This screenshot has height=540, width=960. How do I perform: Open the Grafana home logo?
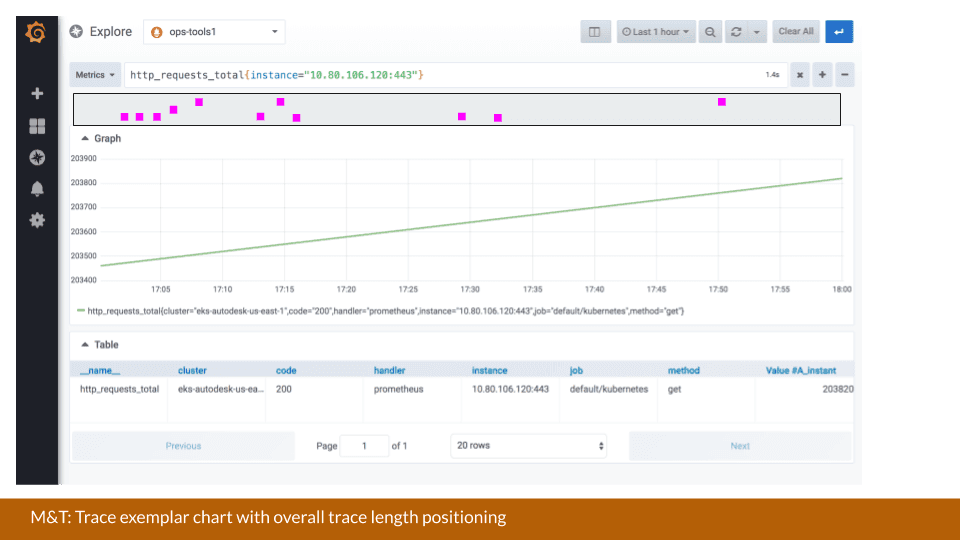tap(36, 32)
